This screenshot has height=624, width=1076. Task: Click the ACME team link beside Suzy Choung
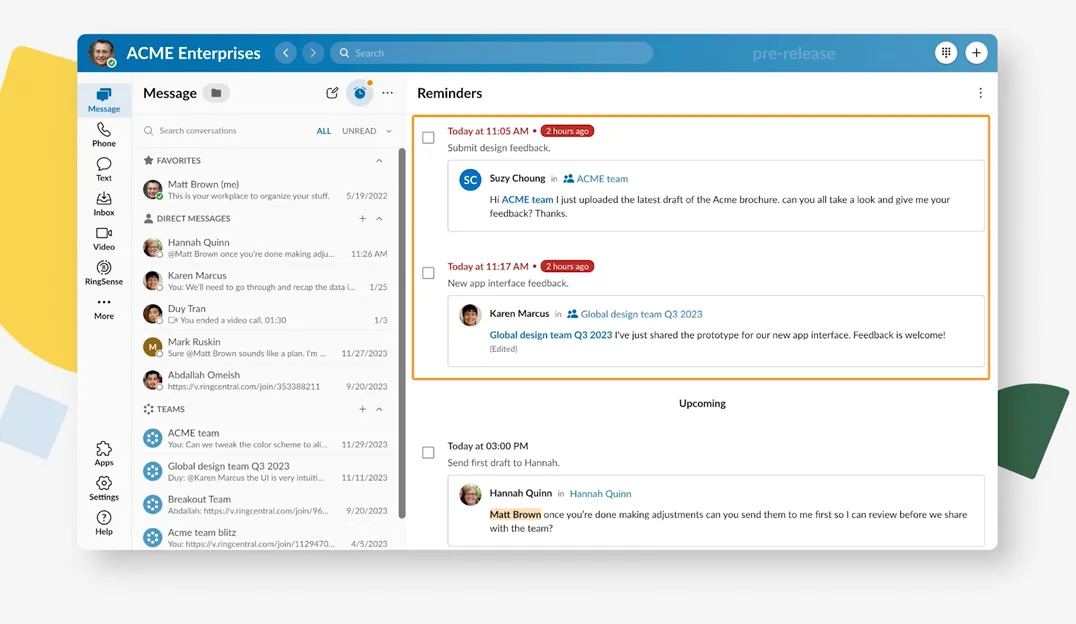pyautogui.click(x=602, y=179)
